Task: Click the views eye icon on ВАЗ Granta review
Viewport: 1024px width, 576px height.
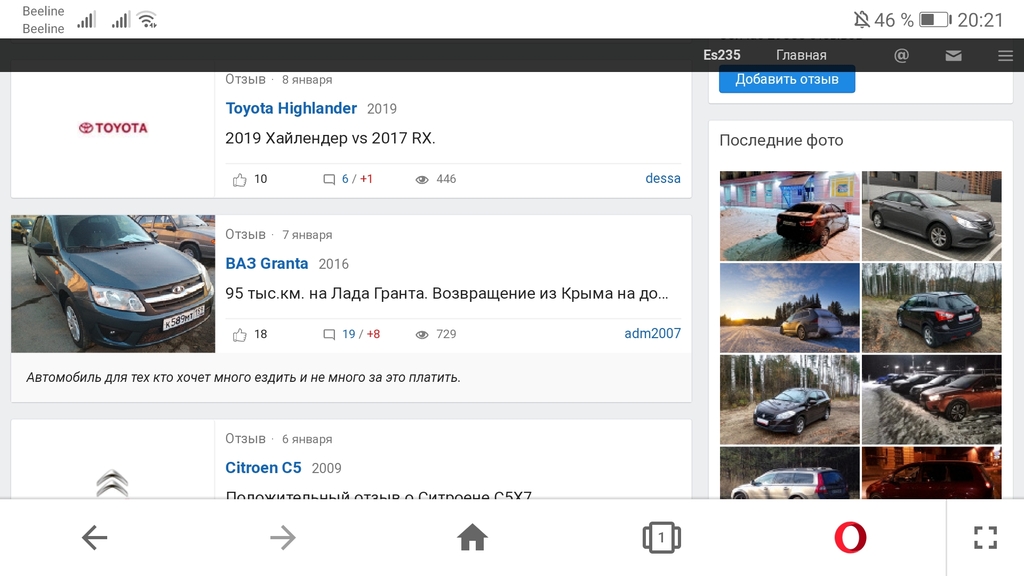Action: [x=422, y=335]
